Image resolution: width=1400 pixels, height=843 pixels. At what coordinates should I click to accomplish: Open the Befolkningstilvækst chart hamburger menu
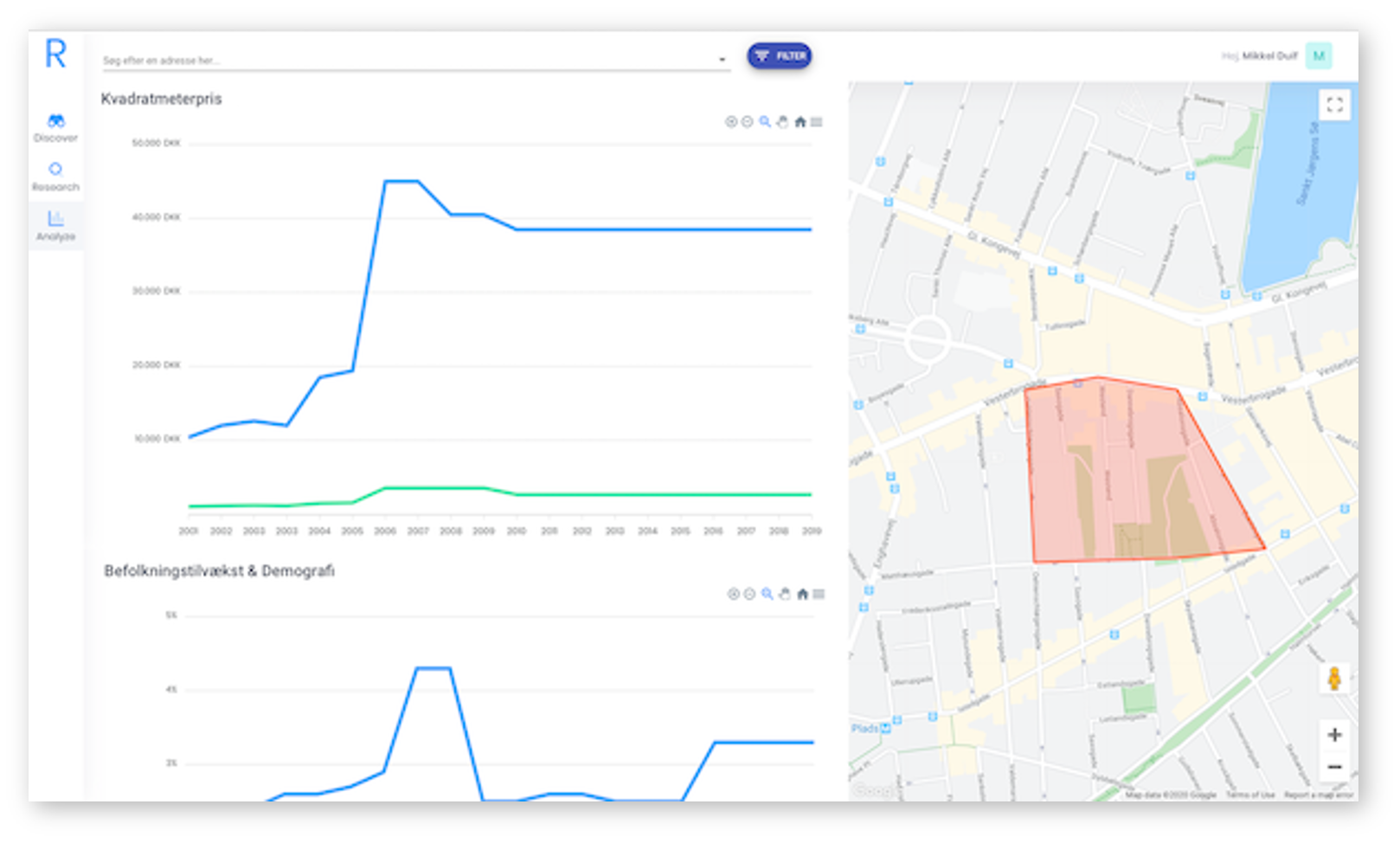[819, 594]
